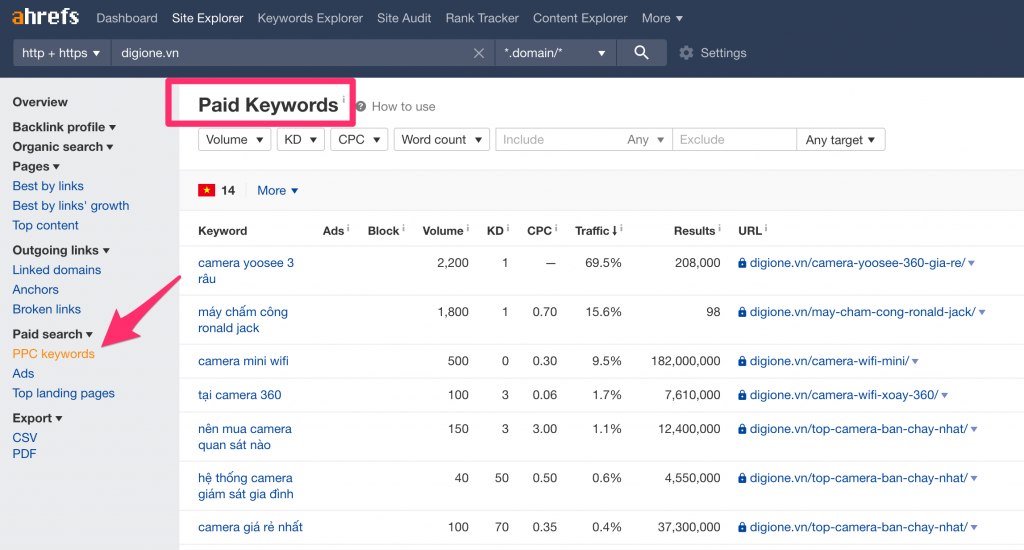Open Top content report
The width and height of the screenshot is (1024, 550).
coord(45,225)
